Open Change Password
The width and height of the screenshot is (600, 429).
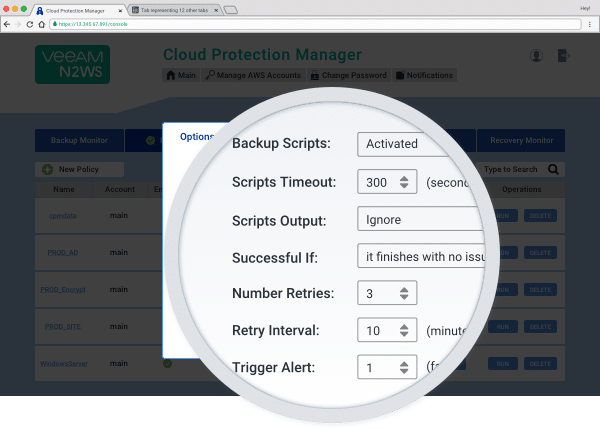tap(349, 75)
